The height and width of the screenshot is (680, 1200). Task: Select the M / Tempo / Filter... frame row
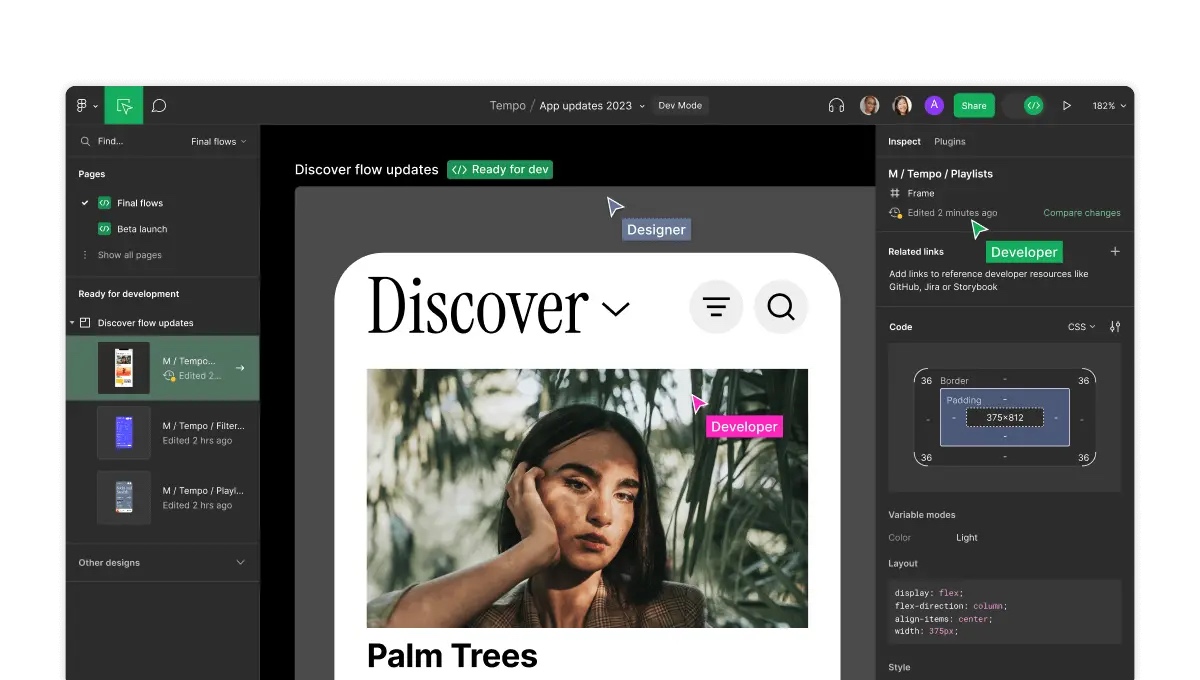pyautogui.click(x=162, y=433)
